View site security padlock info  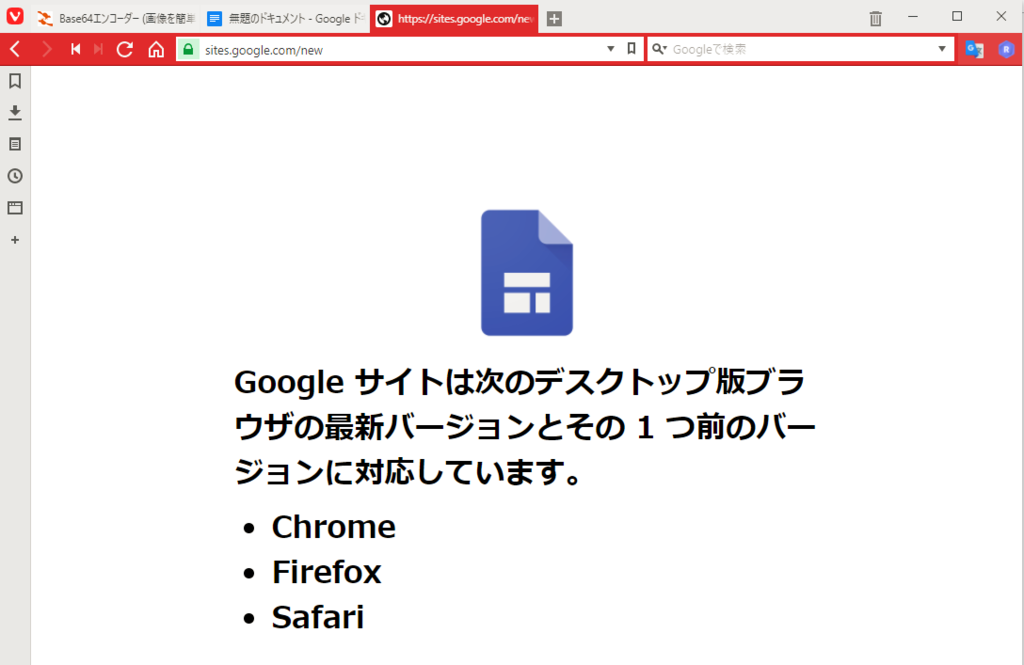pos(188,49)
